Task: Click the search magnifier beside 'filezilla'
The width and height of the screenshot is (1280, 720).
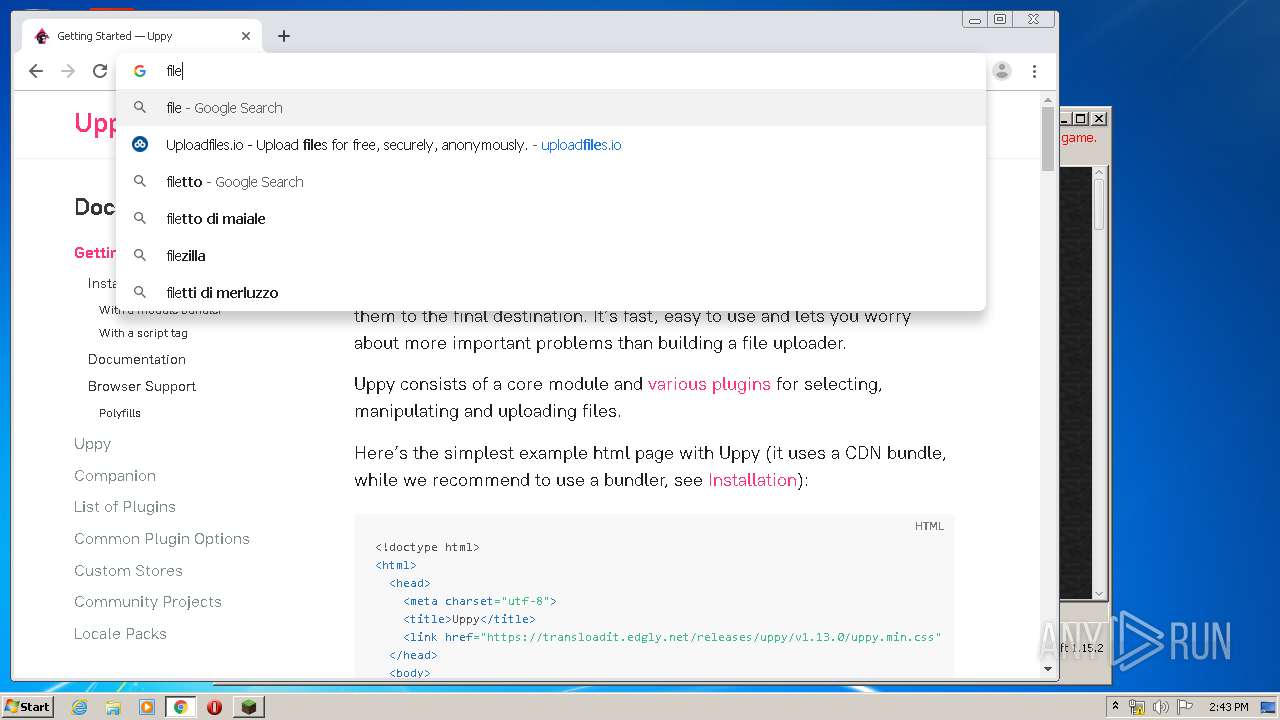Action: [140, 256]
